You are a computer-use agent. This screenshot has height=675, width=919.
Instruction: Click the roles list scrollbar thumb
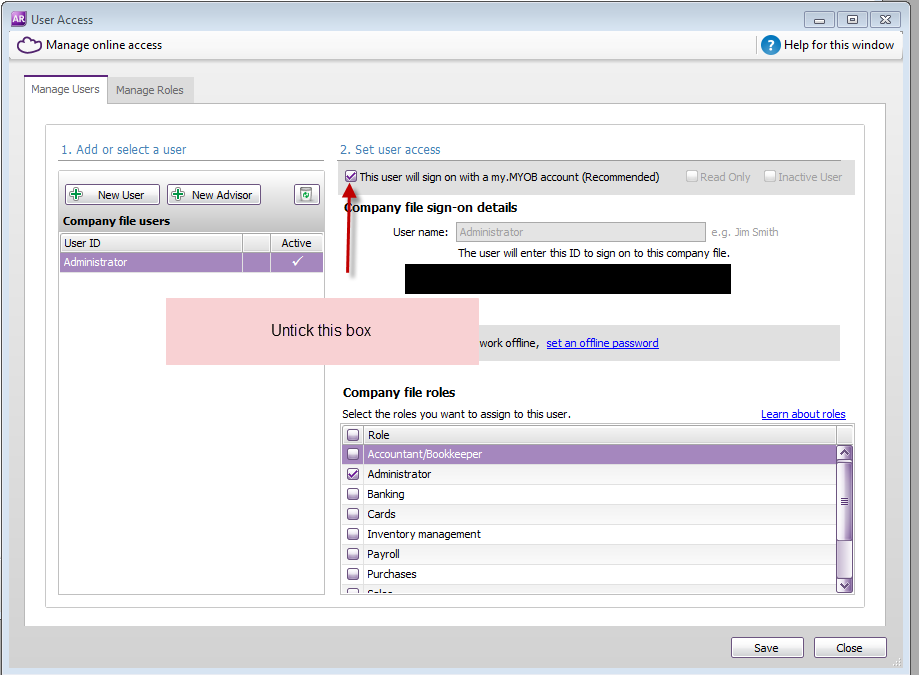(844, 501)
